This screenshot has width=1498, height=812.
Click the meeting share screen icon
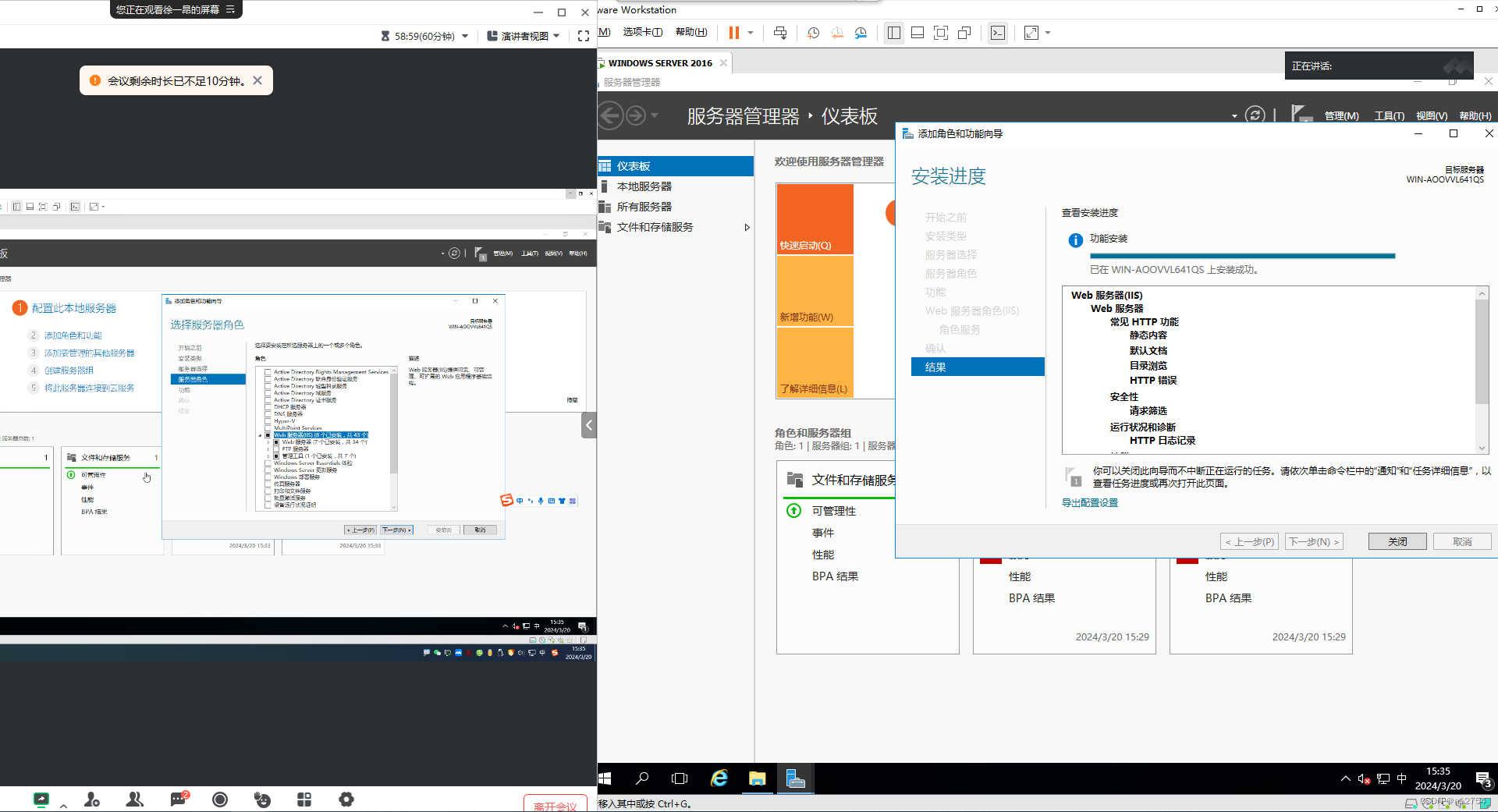tap(41, 799)
